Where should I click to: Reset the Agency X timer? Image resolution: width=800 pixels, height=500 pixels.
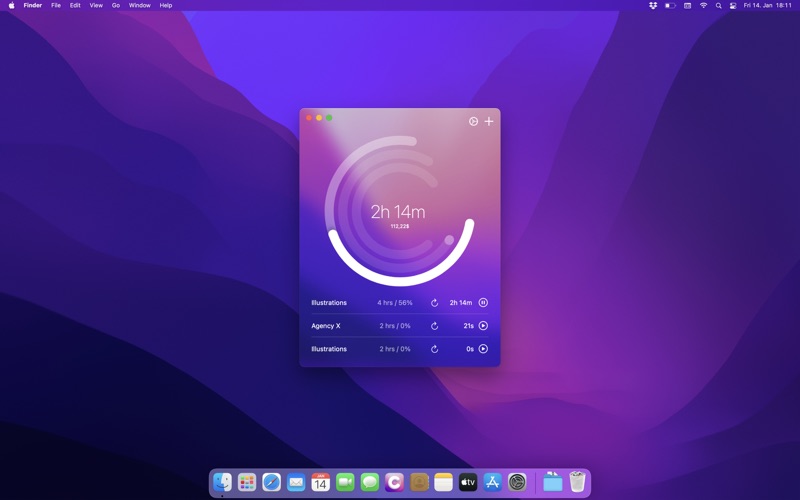pyautogui.click(x=435, y=326)
